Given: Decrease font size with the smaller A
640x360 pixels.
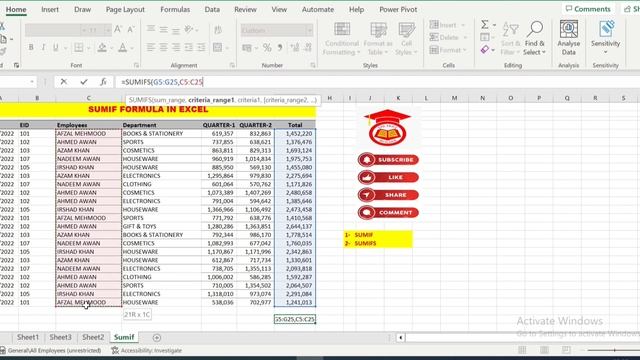Looking at the screenshot, I should click(x=131, y=29).
